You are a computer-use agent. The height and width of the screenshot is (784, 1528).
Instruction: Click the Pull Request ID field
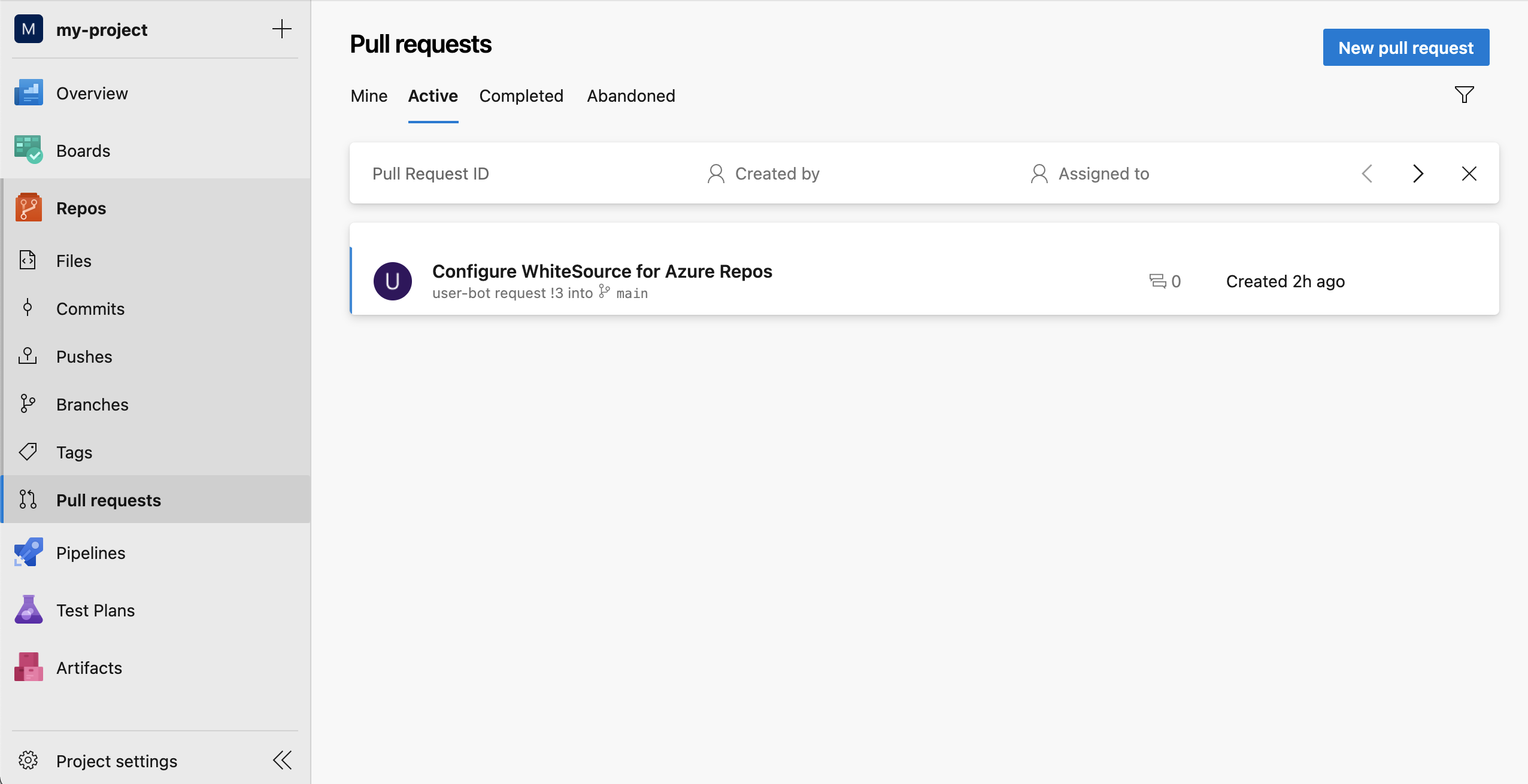(x=430, y=174)
